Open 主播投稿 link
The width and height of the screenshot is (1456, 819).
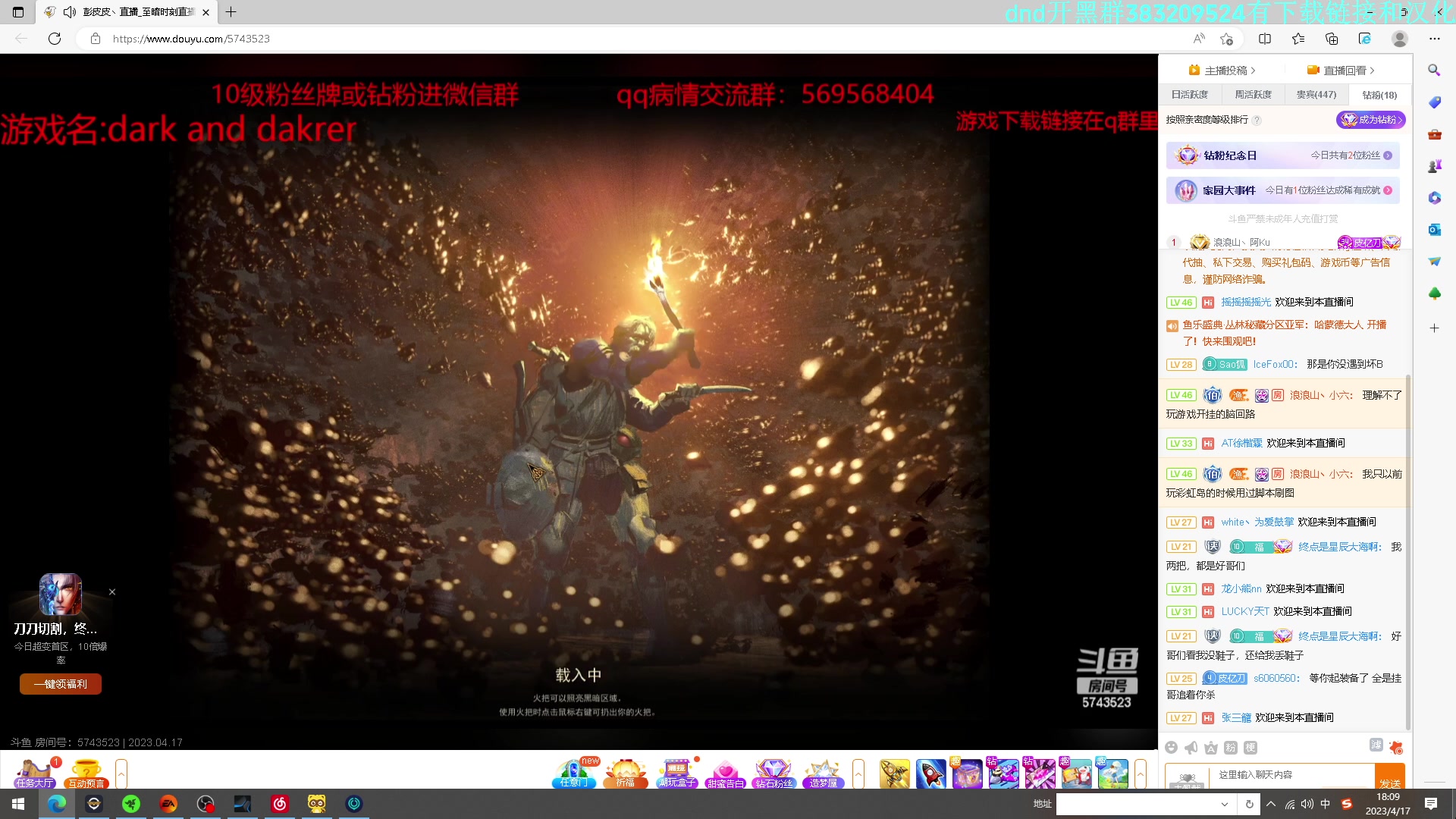pyautogui.click(x=1222, y=71)
